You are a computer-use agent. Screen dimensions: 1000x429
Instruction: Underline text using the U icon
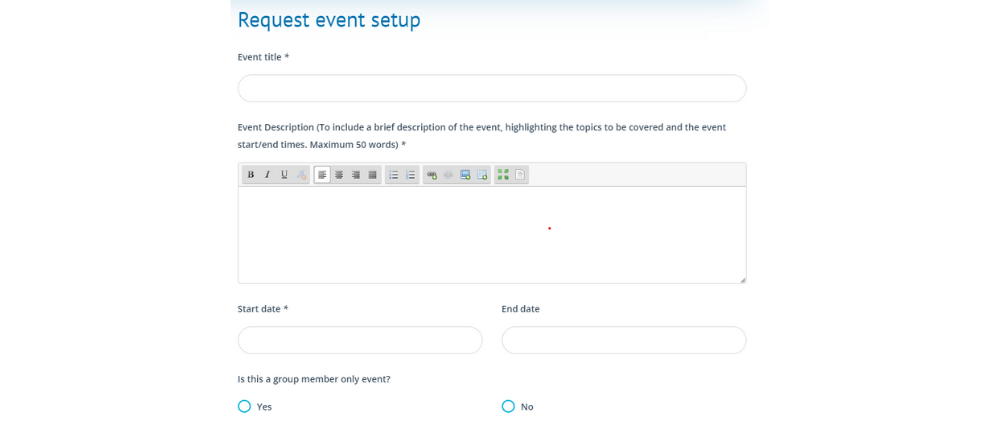284,175
